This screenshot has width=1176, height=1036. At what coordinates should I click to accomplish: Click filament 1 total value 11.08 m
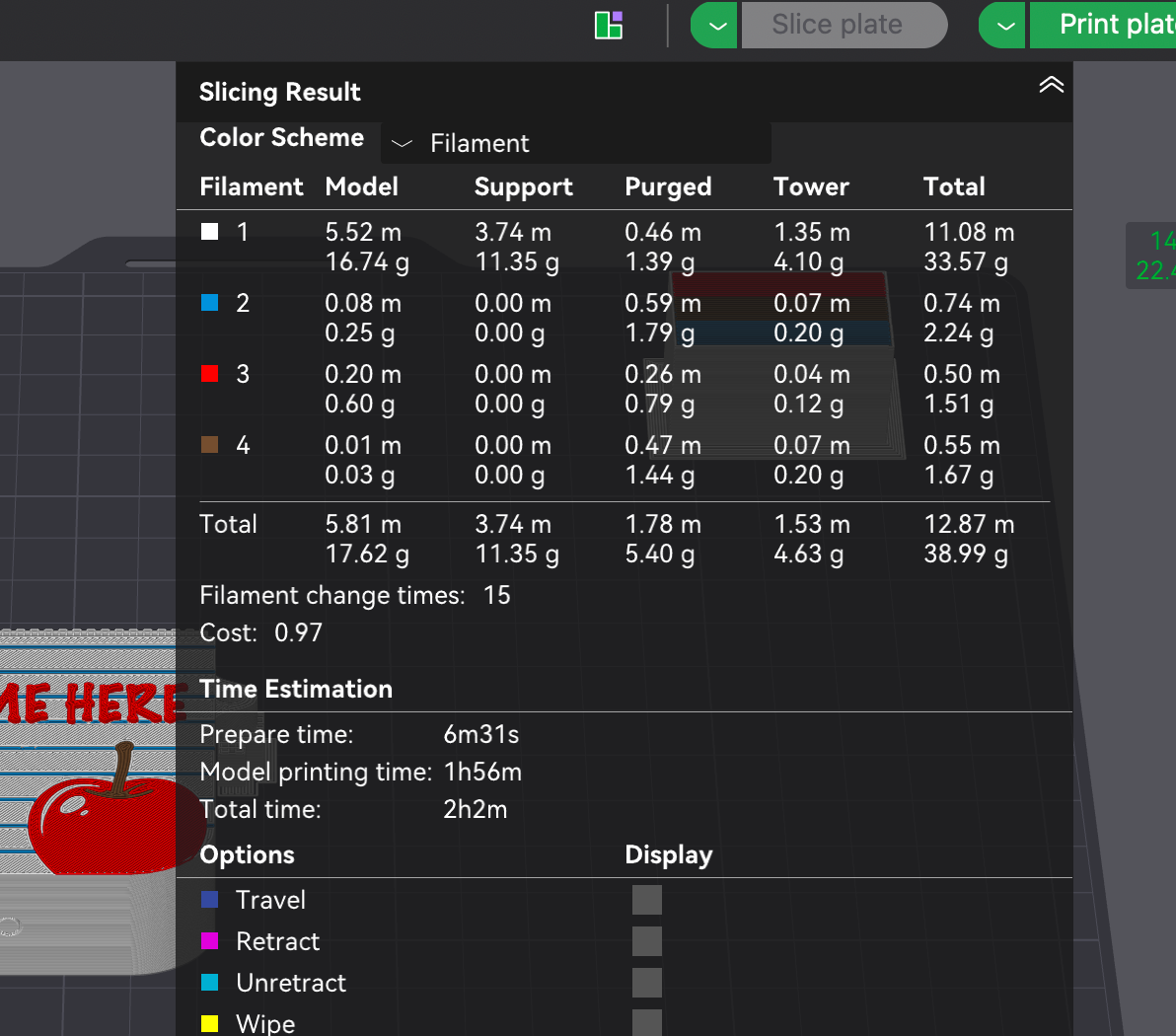tap(969, 232)
